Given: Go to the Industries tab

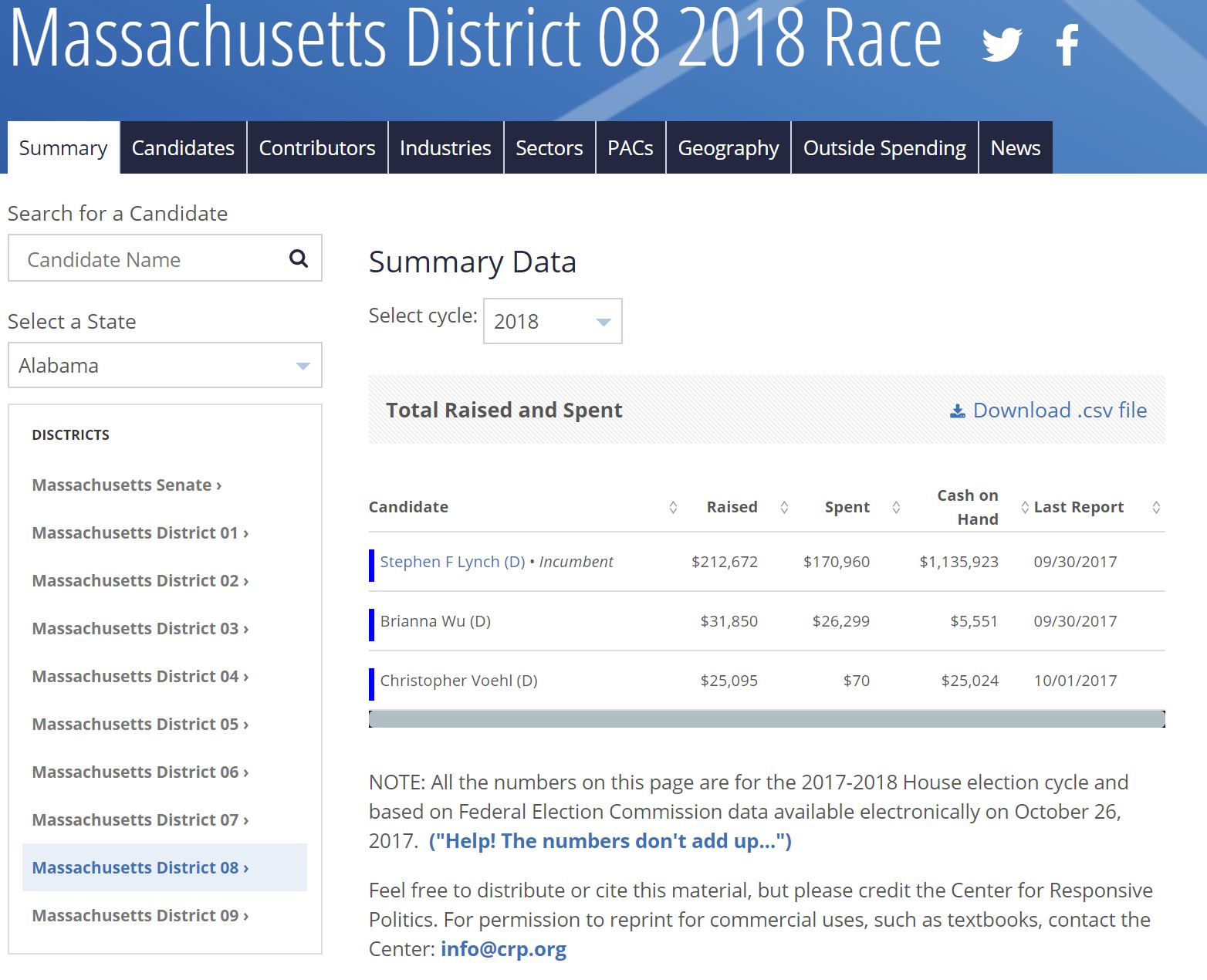Looking at the screenshot, I should pyautogui.click(x=445, y=147).
